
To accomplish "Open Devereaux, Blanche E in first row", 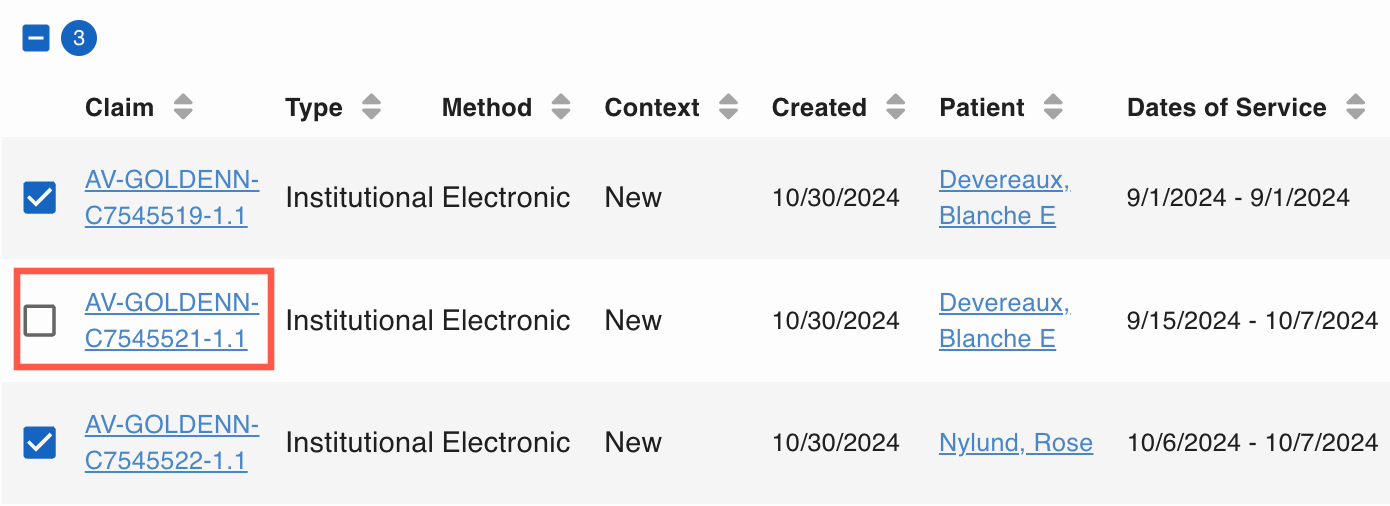I will pos(1004,198).
